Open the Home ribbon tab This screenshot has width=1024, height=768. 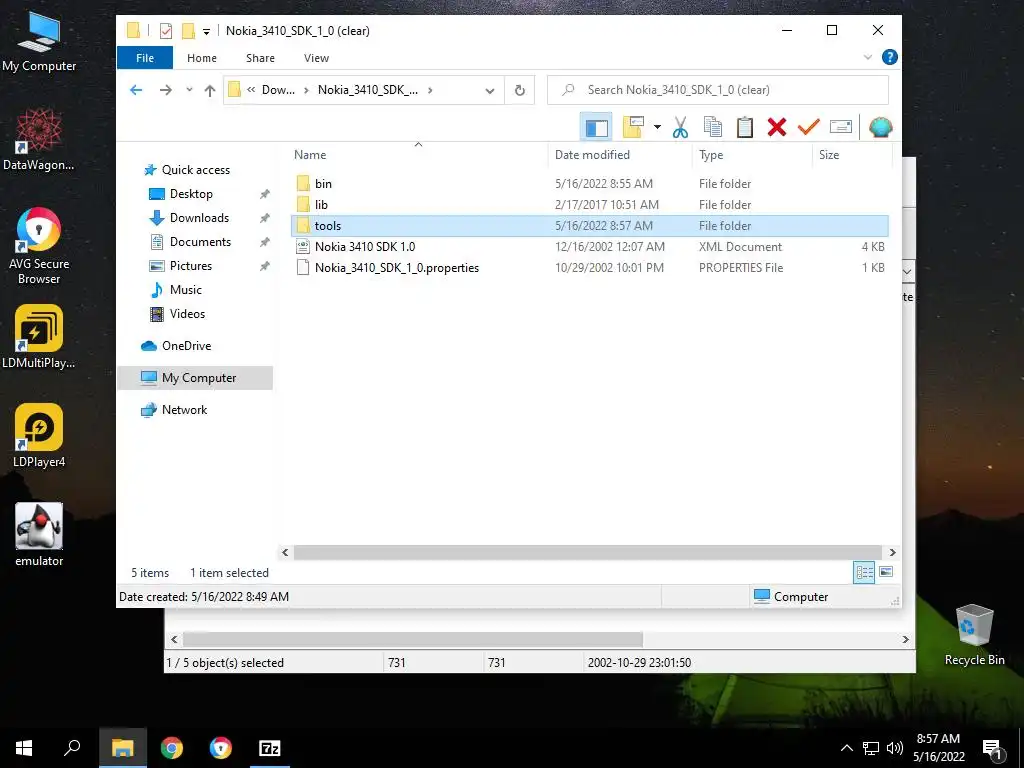(202, 58)
